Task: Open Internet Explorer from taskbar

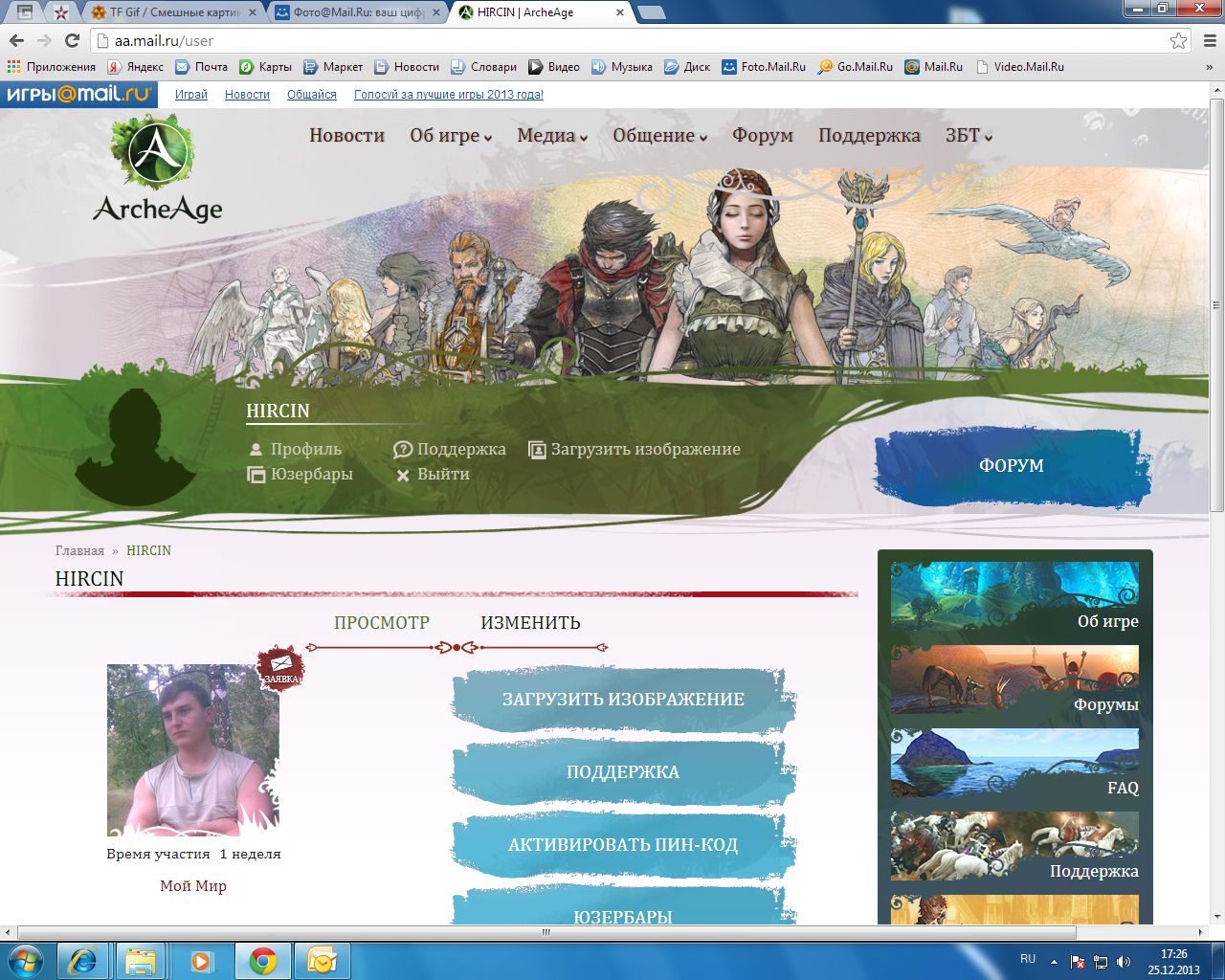Action: [x=83, y=960]
